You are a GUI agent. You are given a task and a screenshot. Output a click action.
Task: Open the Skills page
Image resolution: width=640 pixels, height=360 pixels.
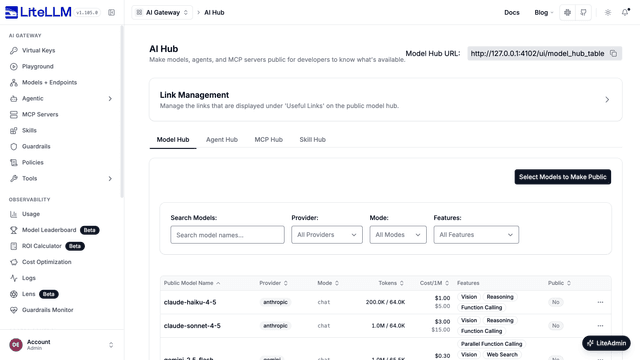coord(29,131)
